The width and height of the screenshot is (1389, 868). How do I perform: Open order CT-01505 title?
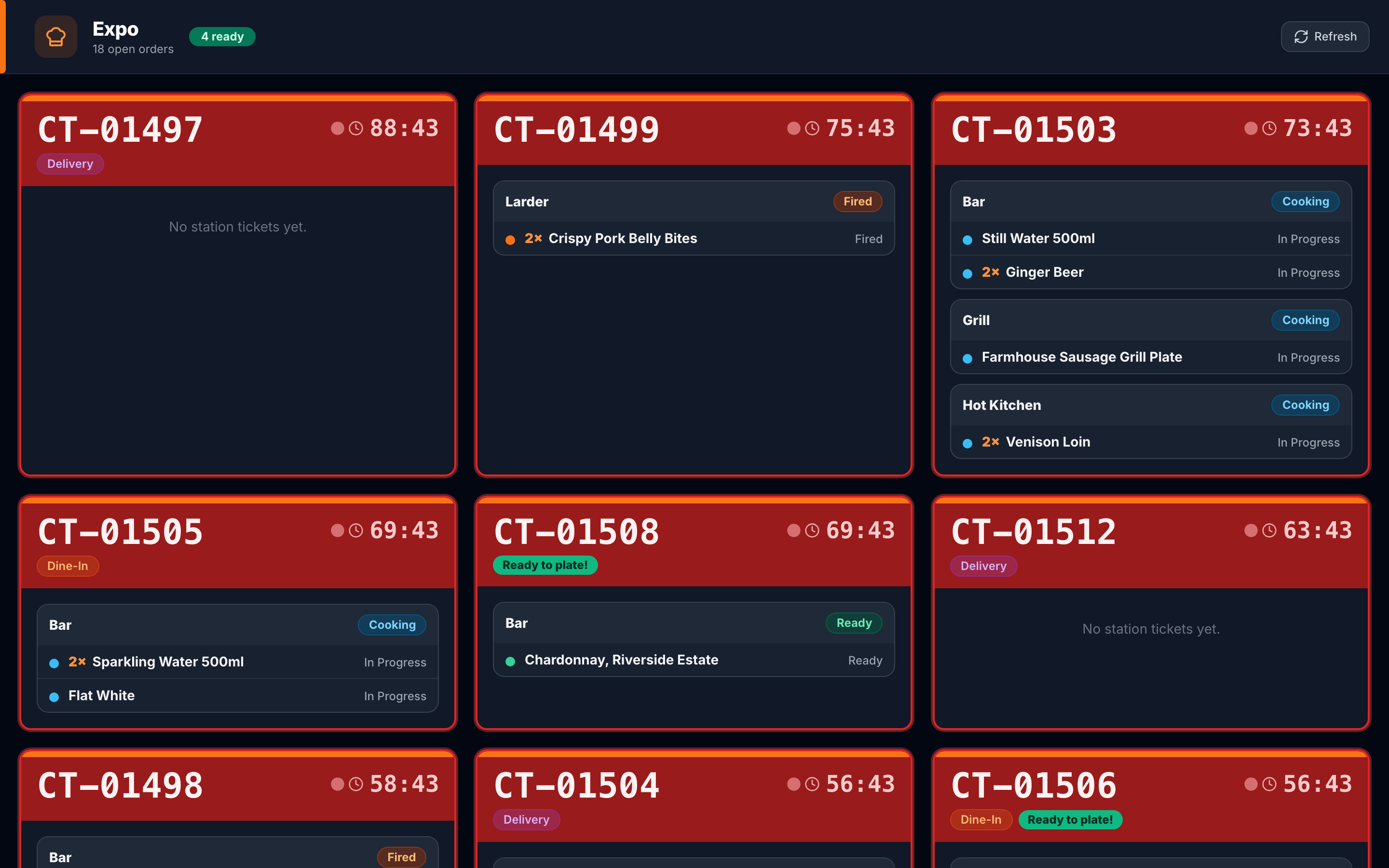120,532
